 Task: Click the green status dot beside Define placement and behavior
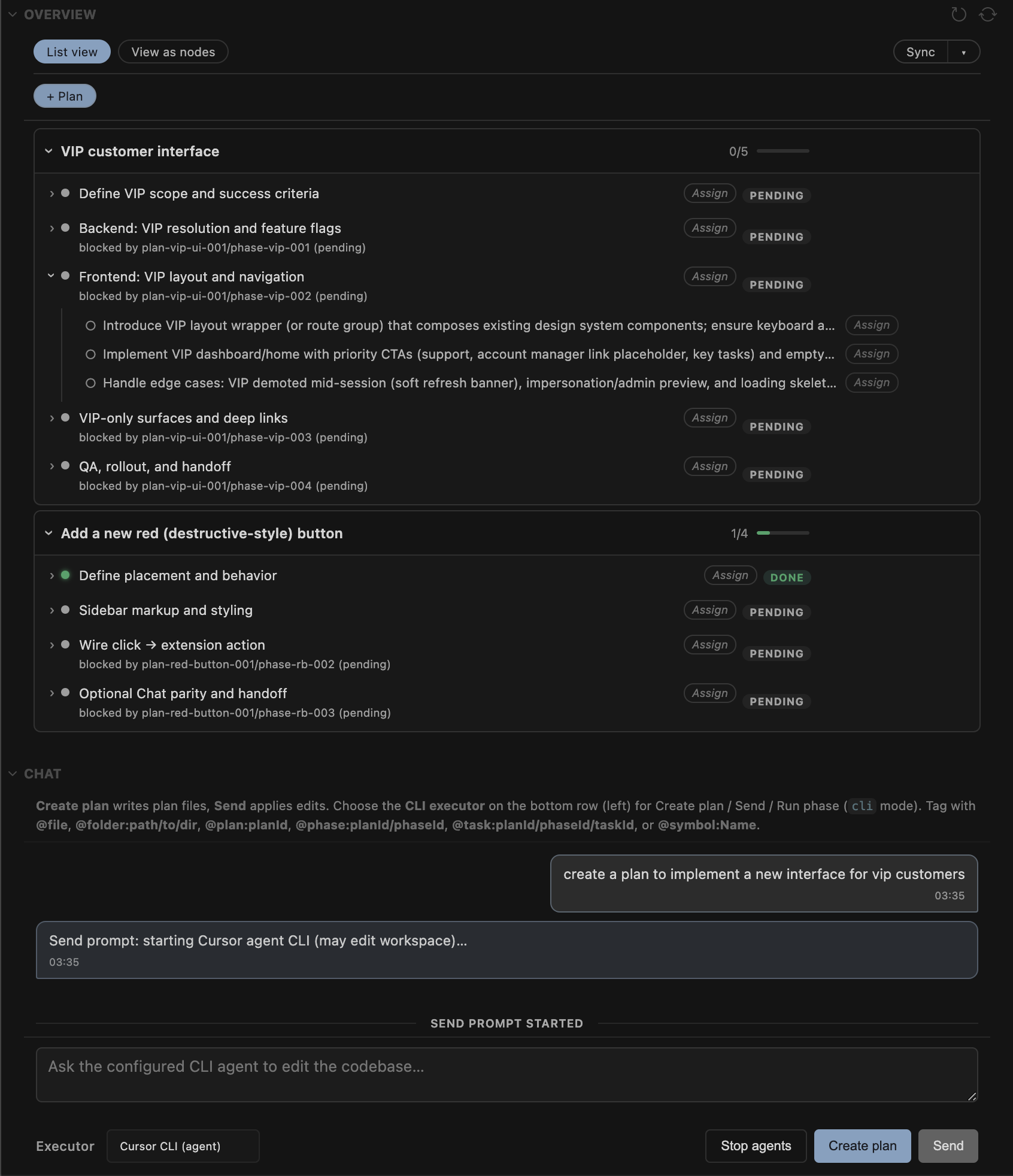point(66,575)
